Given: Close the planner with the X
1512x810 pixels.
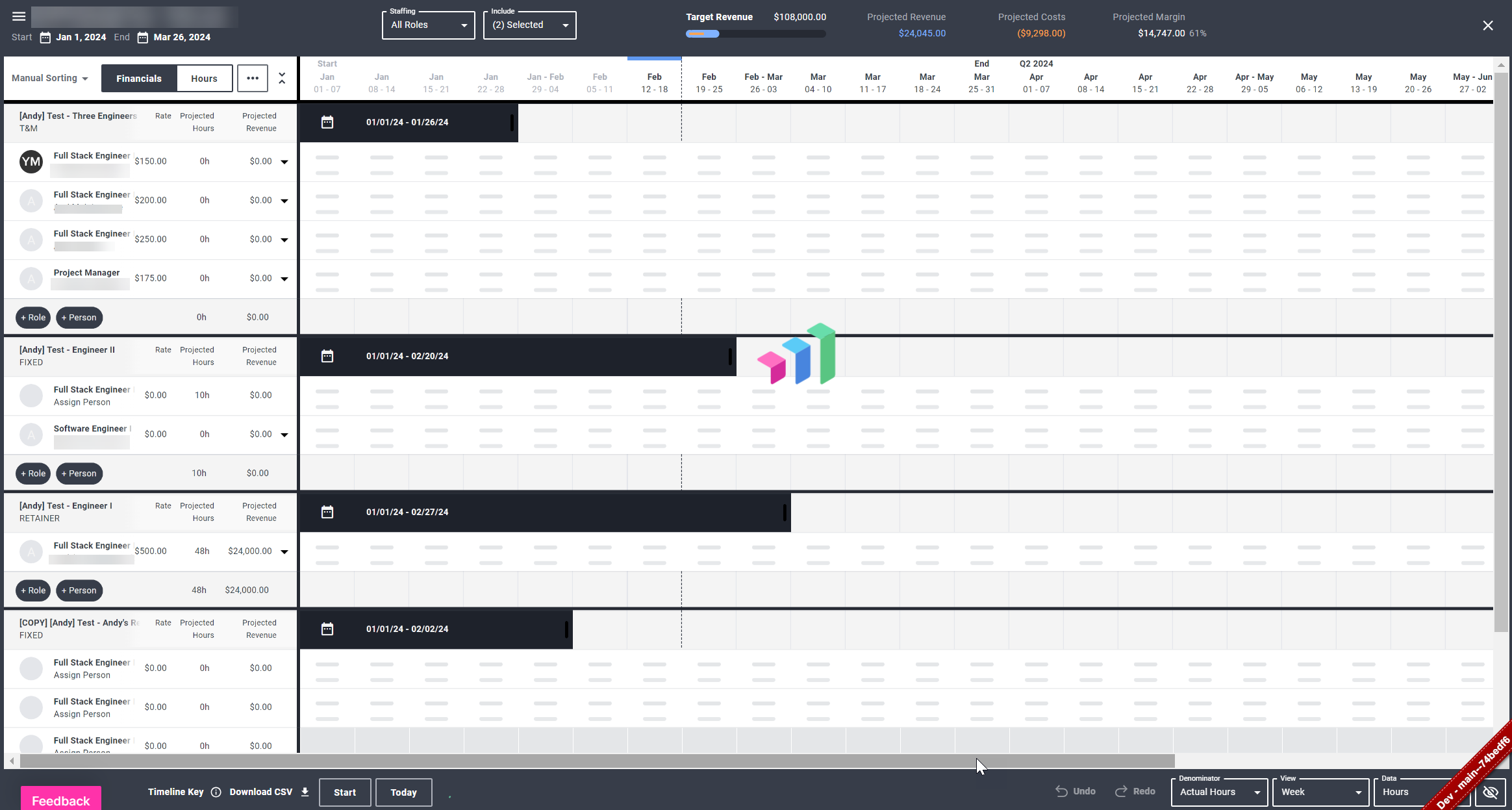Looking at the screenshot, I should pyautogui.click(x=1488, y=25).
